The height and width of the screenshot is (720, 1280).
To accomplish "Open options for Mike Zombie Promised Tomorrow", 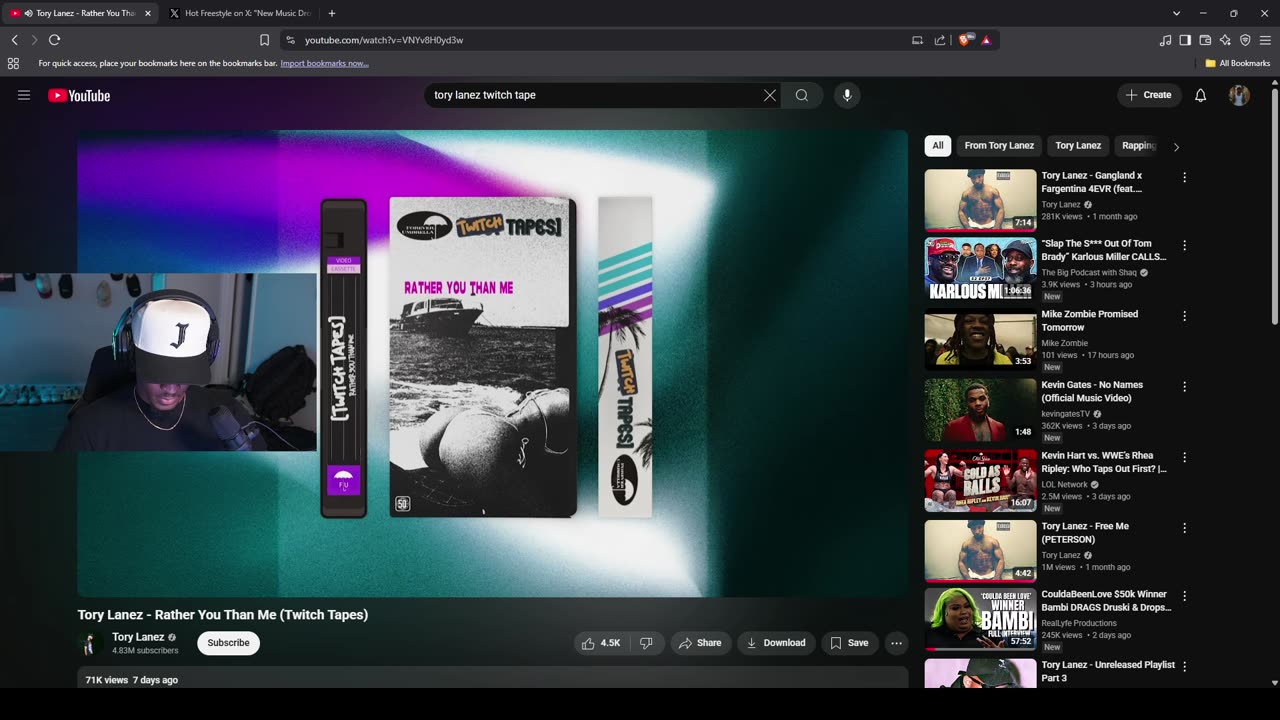I will tap(1185, 316).
